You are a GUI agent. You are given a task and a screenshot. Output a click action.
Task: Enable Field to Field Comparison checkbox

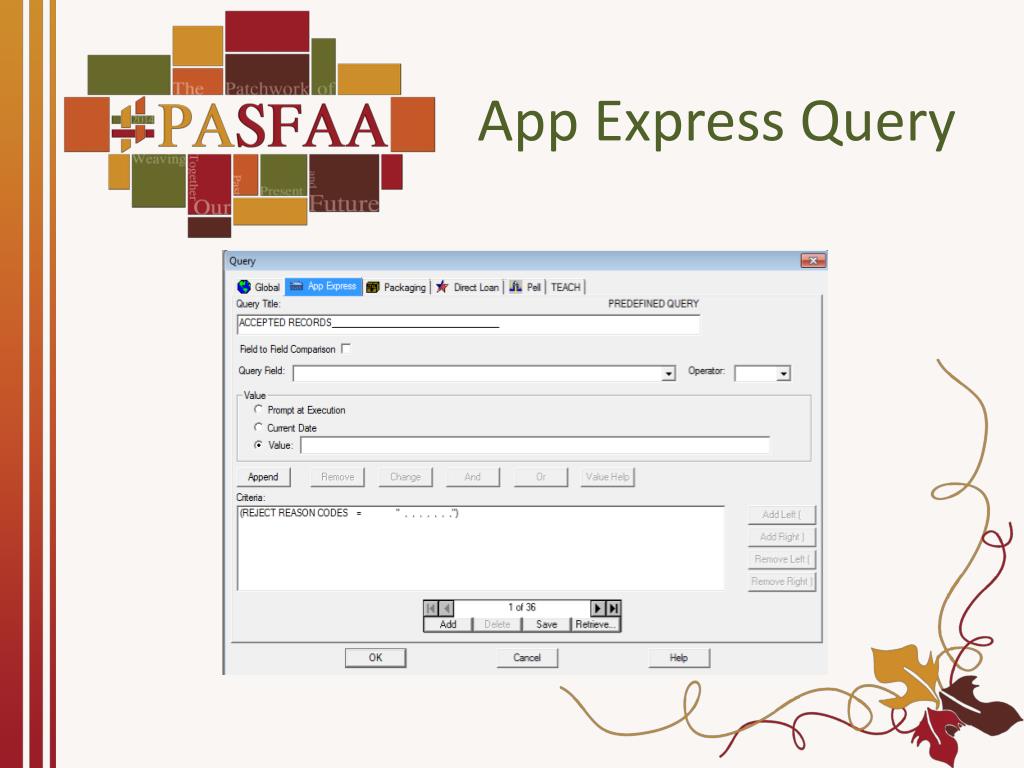346,349
